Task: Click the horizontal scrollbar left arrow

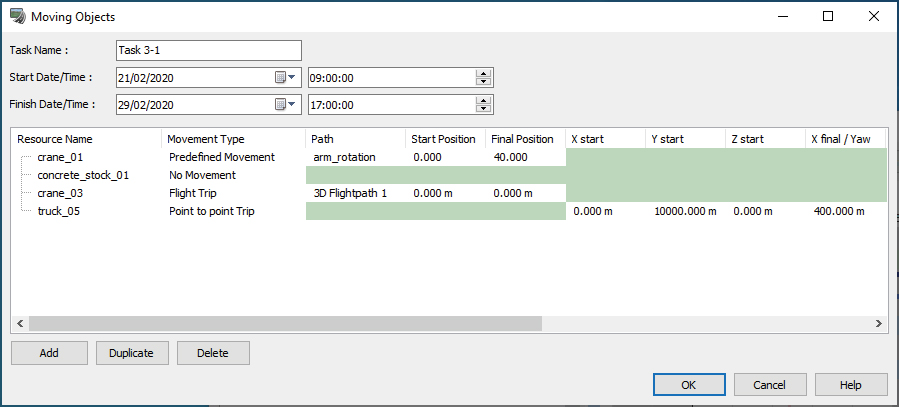Action: click(x=19, y=324)
